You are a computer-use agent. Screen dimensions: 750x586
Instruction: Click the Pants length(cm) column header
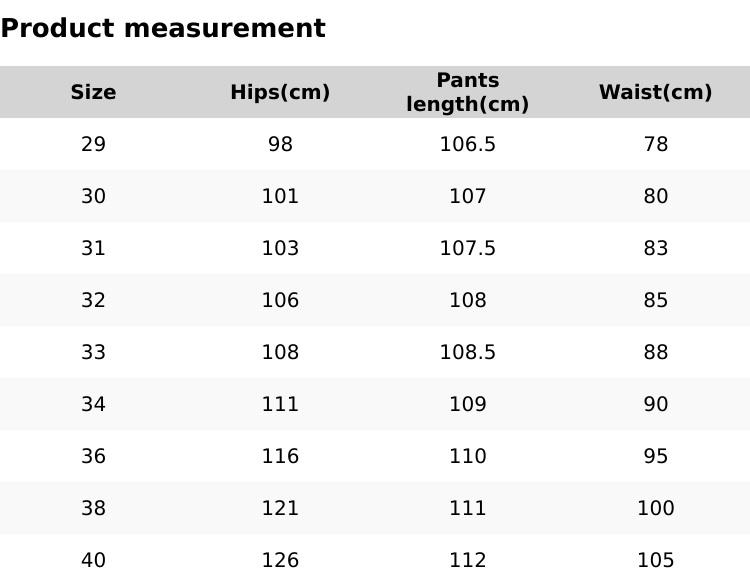point(467,92)
